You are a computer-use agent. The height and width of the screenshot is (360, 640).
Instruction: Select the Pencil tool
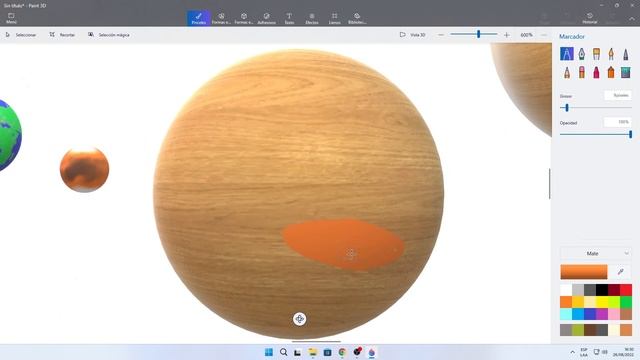coord(567,73)
